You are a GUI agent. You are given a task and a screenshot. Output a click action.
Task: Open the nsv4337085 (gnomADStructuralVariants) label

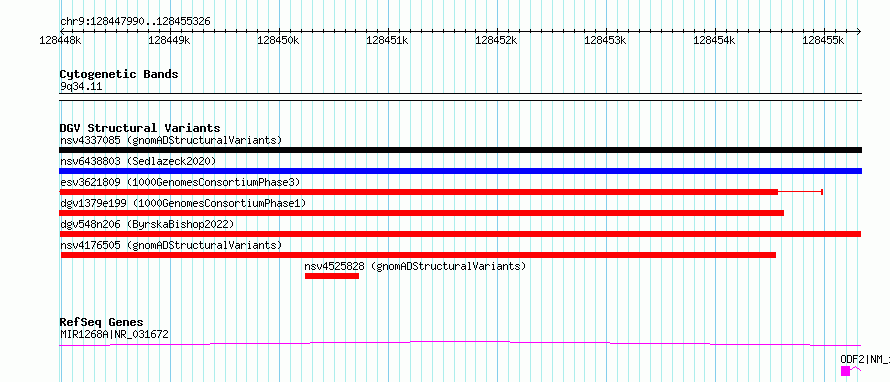coord(171,140)
